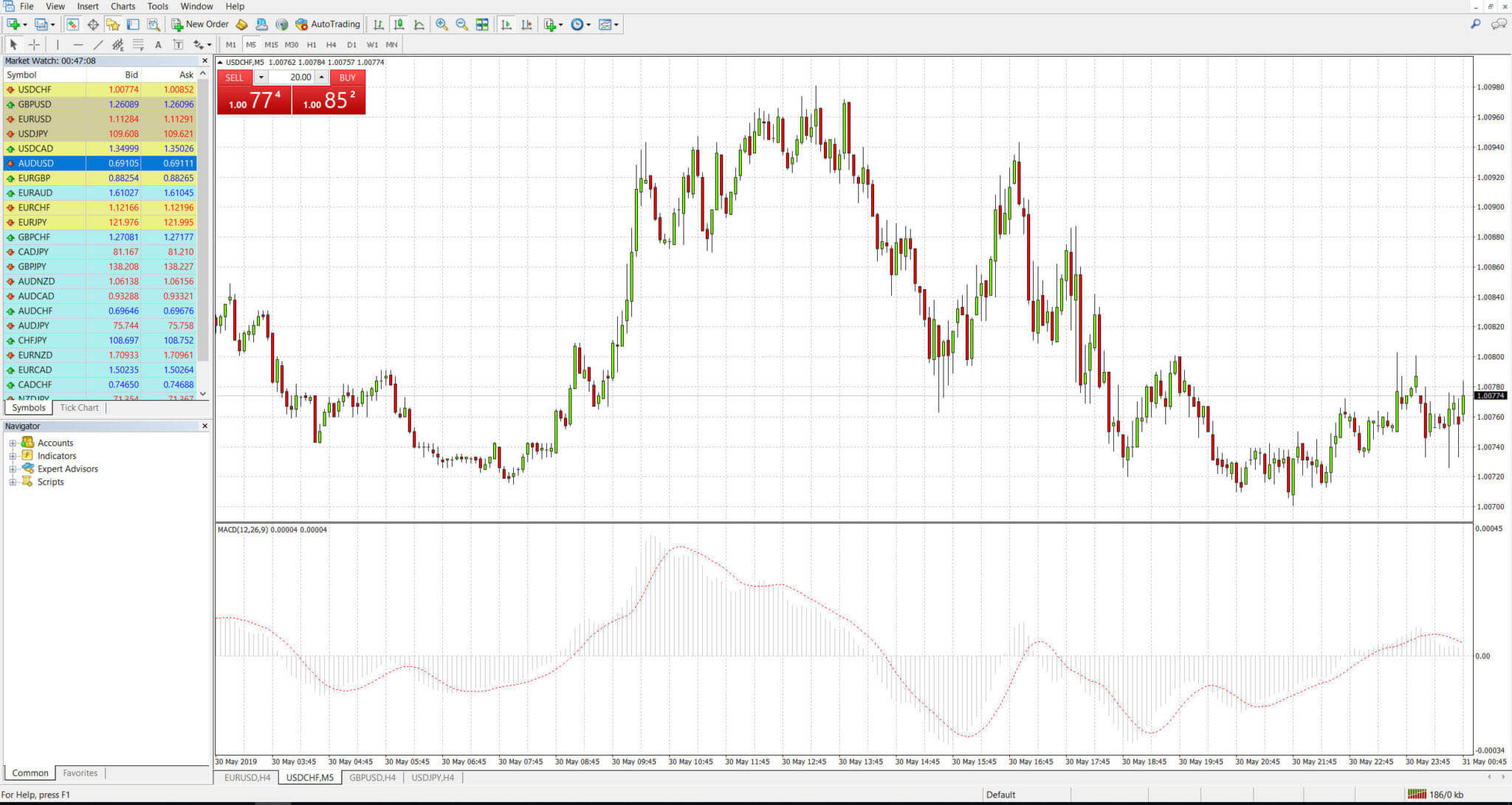Open the Charts menu in menu bar

pyautogui.click(x=122, y=6)
